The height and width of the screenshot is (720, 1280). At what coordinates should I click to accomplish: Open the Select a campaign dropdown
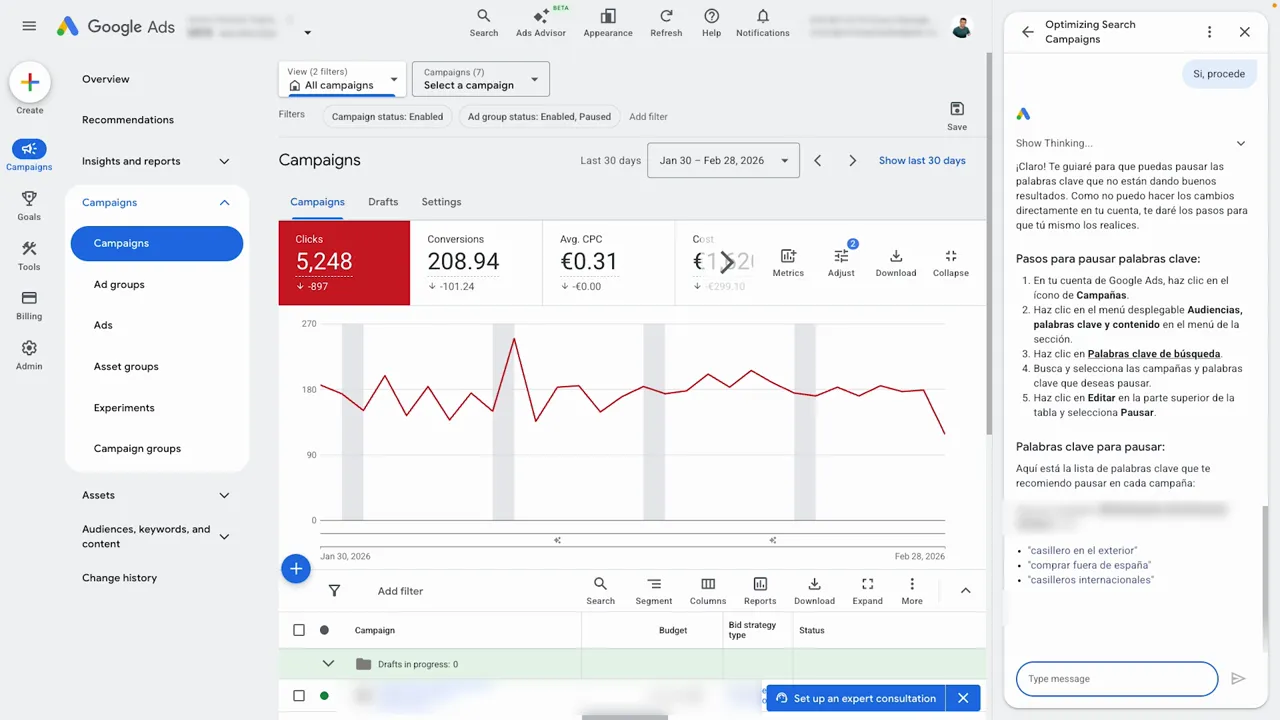click(480, 79)
